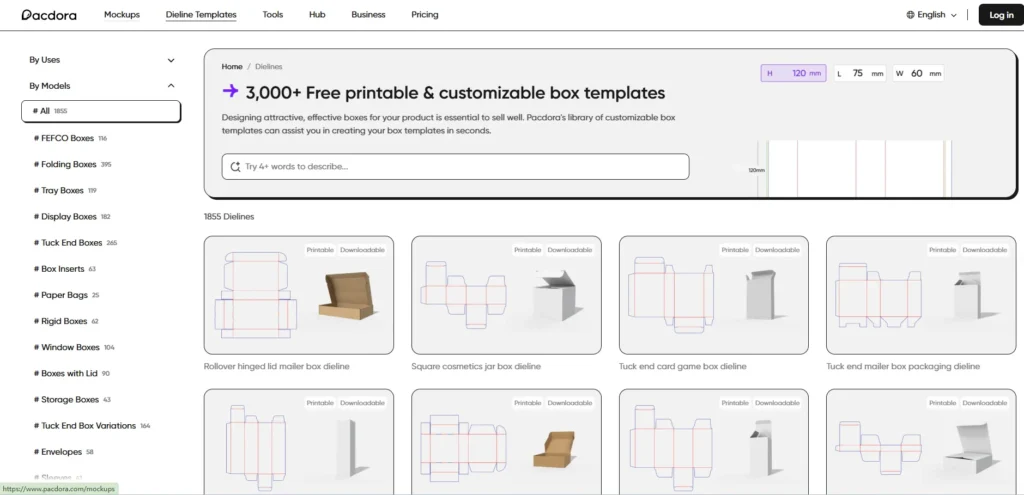1024x495 pixels.
Task: Click the H height dimension field
Action: coord(793,73)
